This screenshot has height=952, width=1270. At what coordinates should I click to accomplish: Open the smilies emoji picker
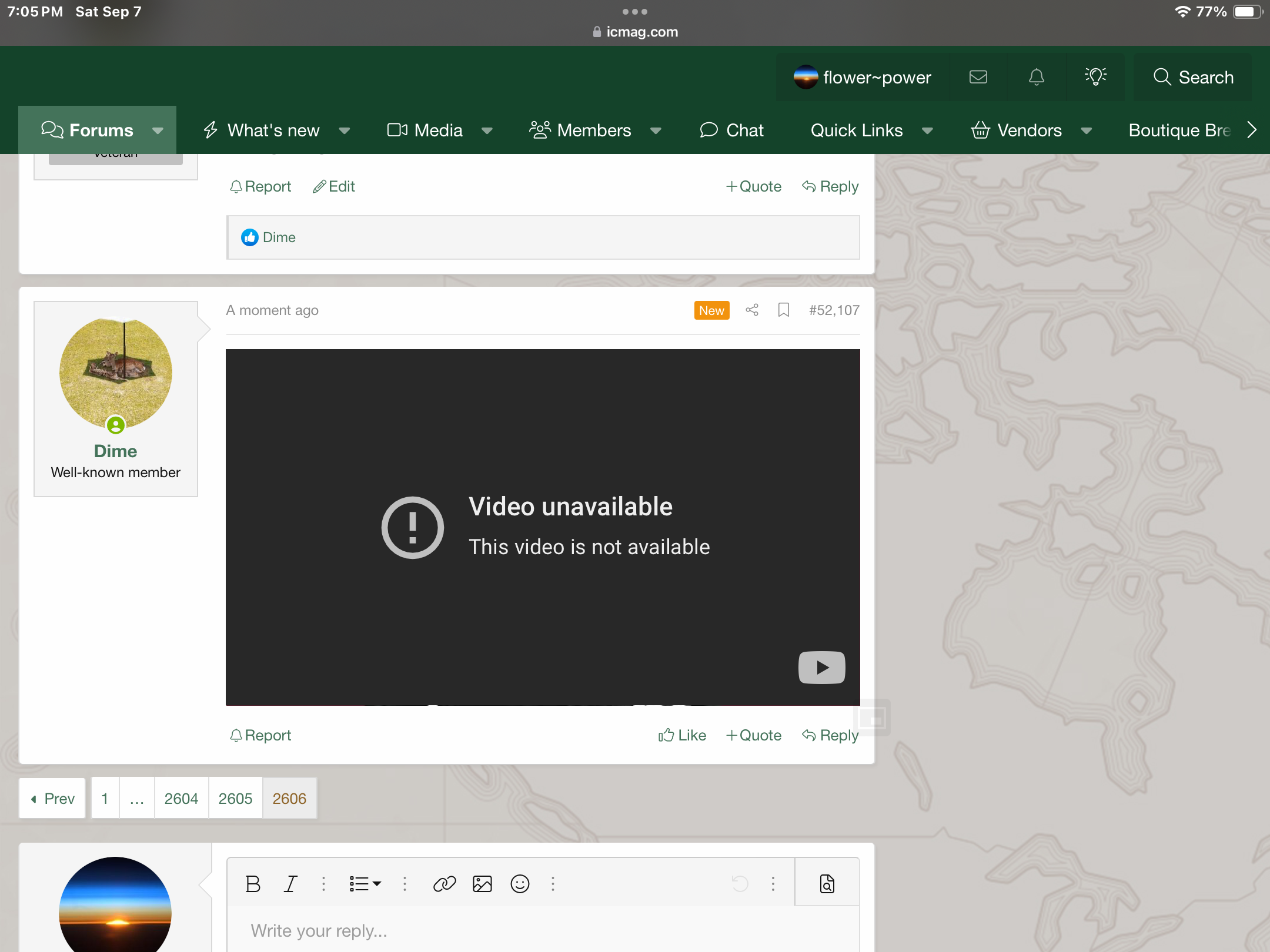520,883
